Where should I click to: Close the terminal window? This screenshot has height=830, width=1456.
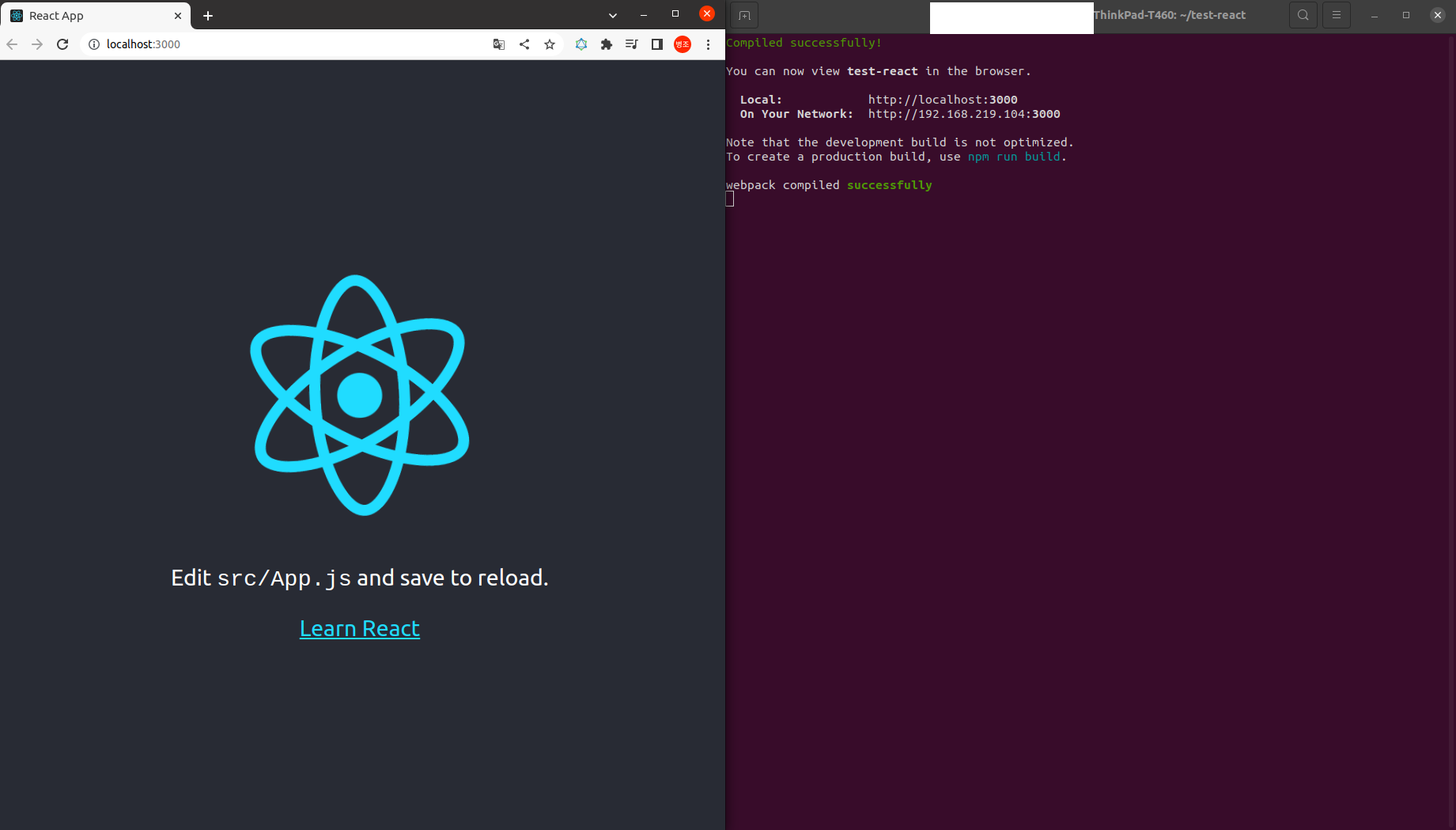click(x=1438, y=15)
